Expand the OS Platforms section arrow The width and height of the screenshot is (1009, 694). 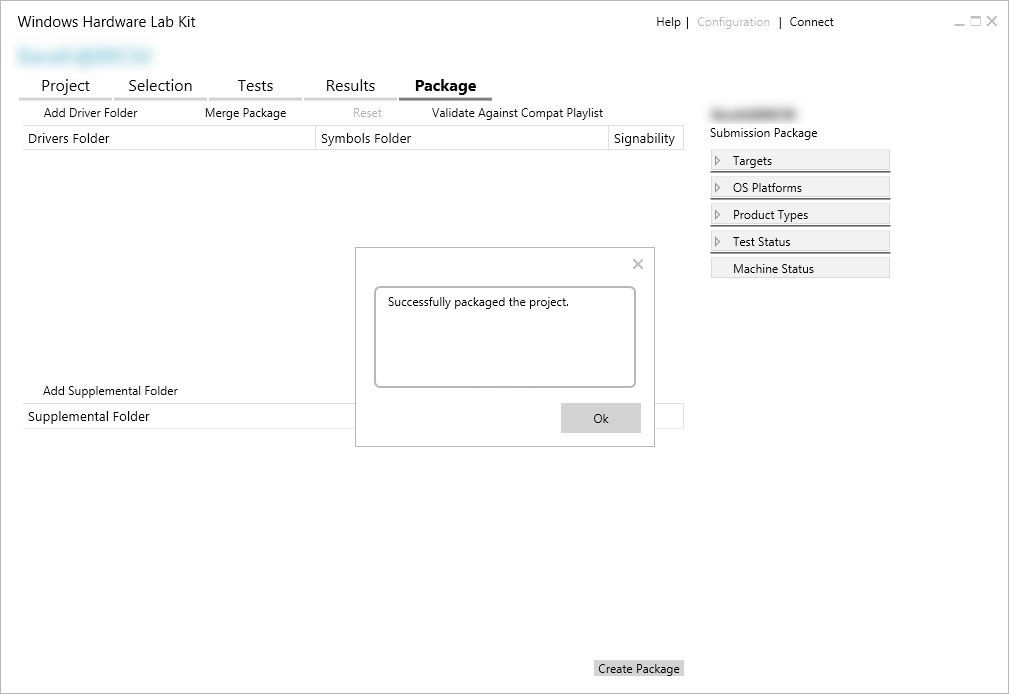point(717,187)
